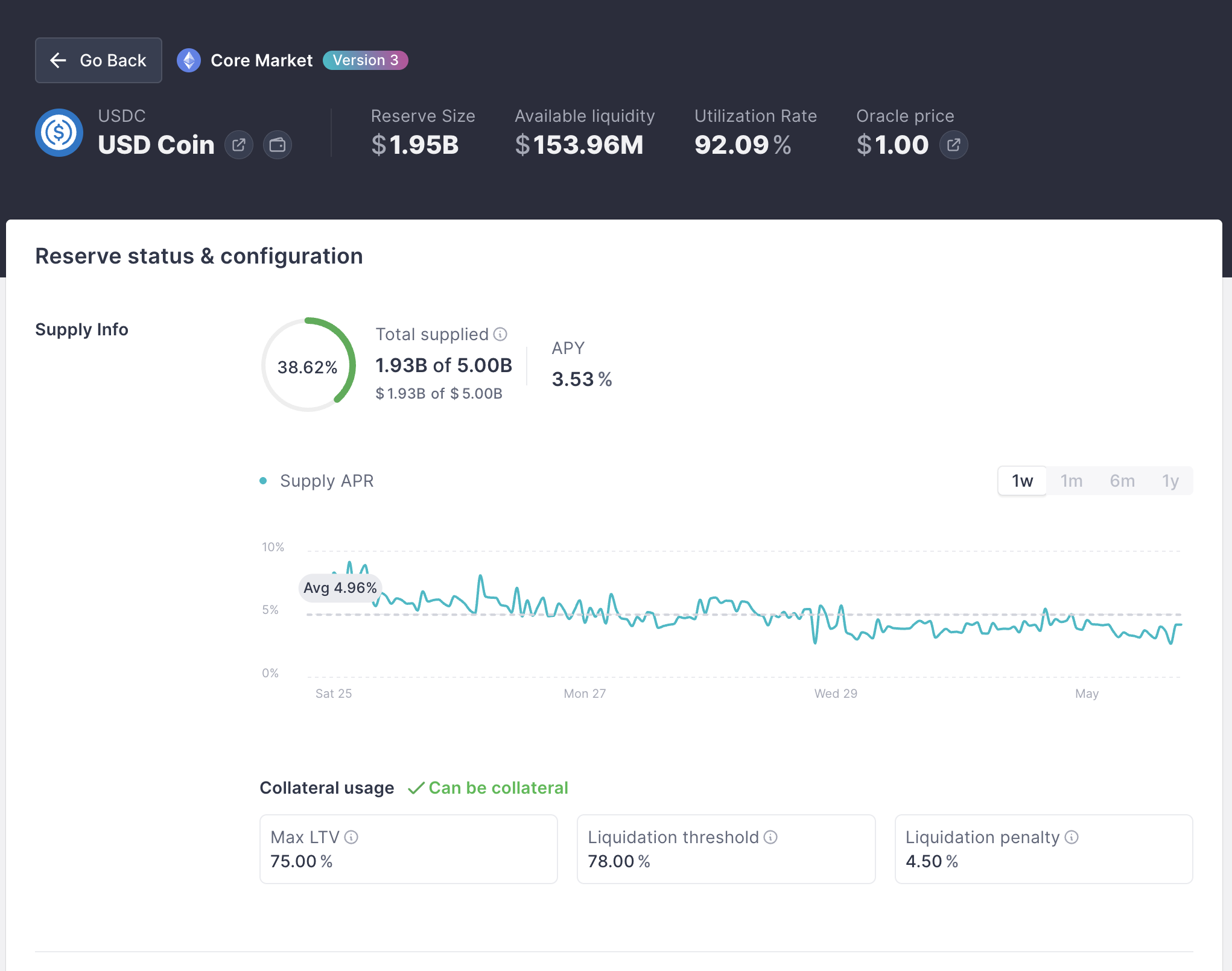This screenshot has height=971, width=1232.
Task: Switch chart range to 1y
Action: [x=1170, y=481]
